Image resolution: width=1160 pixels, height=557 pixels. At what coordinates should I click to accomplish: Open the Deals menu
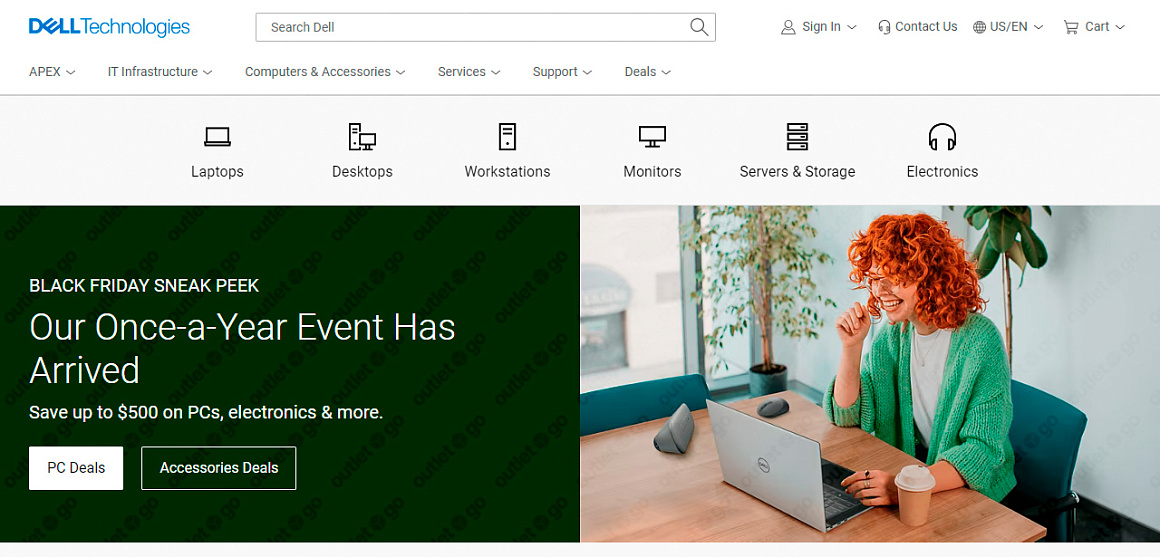(x=647, y=72)
